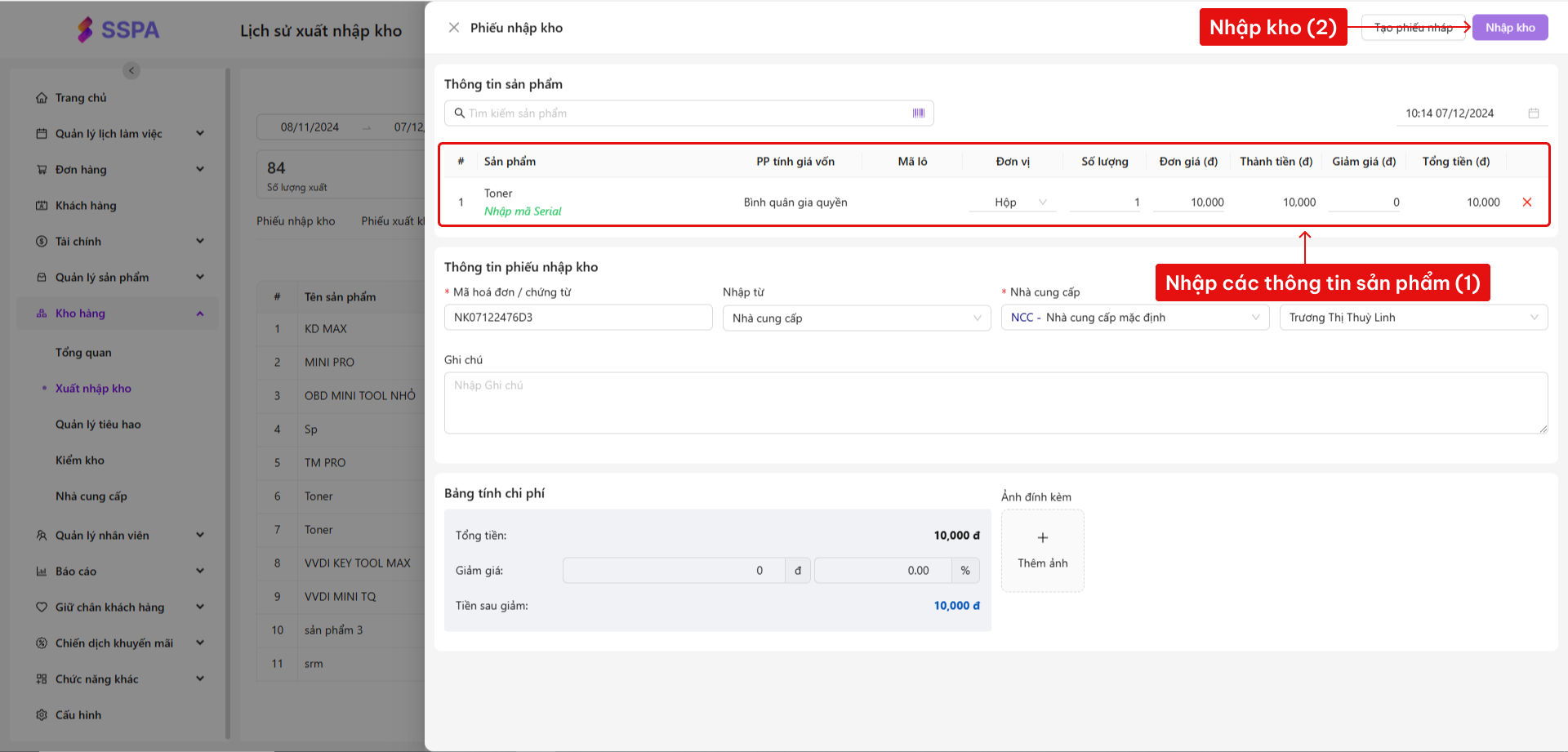Open the NCC Nhà cung cấp mặc định dropdown
The width and height of the screenshot is (1568, 752).
(x=1135, y=318)
